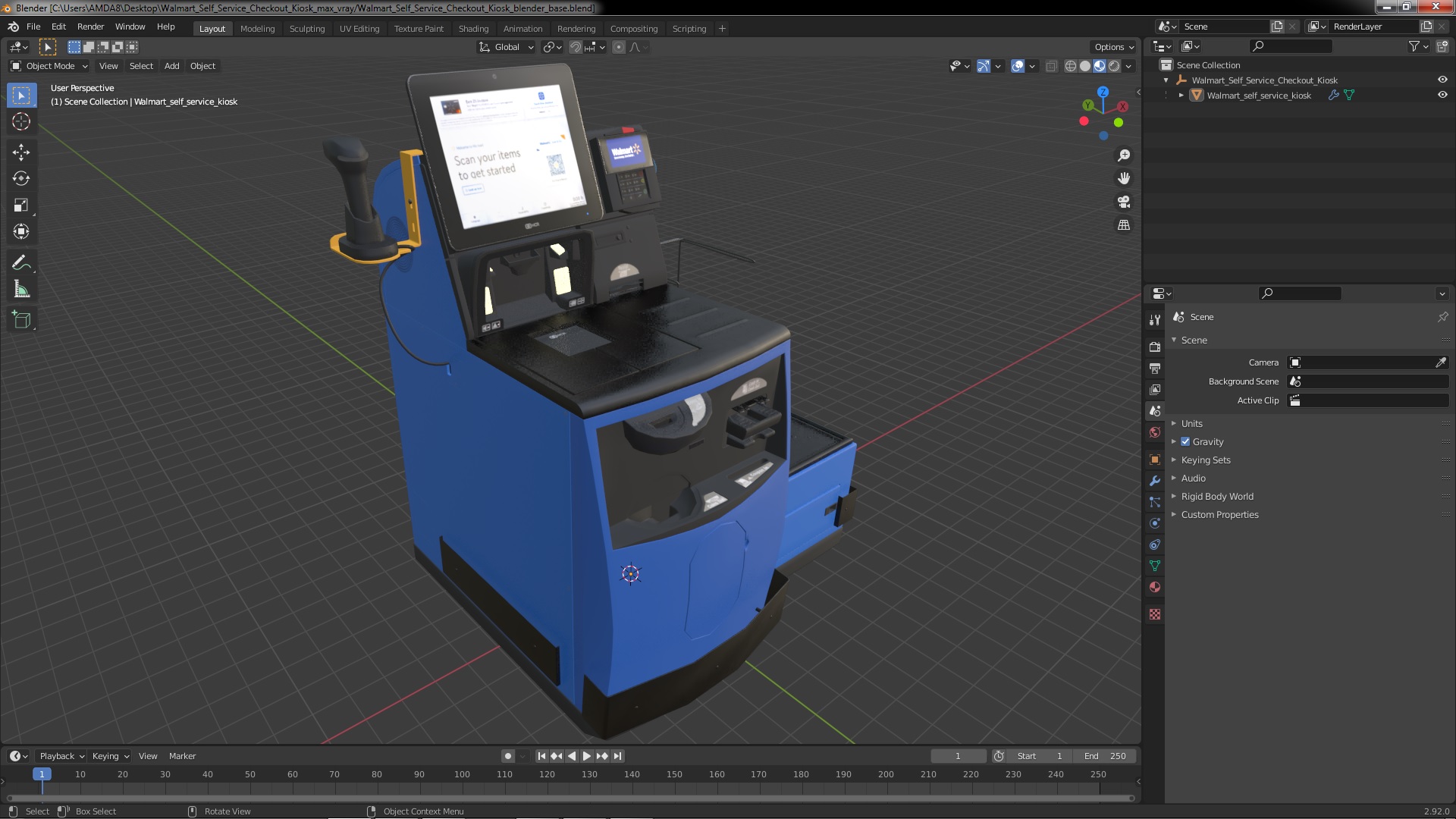This screenshot has height=819, width=1456.
Task: Switch perspective/orthographic grid icon
Action: coord(1124,225)
